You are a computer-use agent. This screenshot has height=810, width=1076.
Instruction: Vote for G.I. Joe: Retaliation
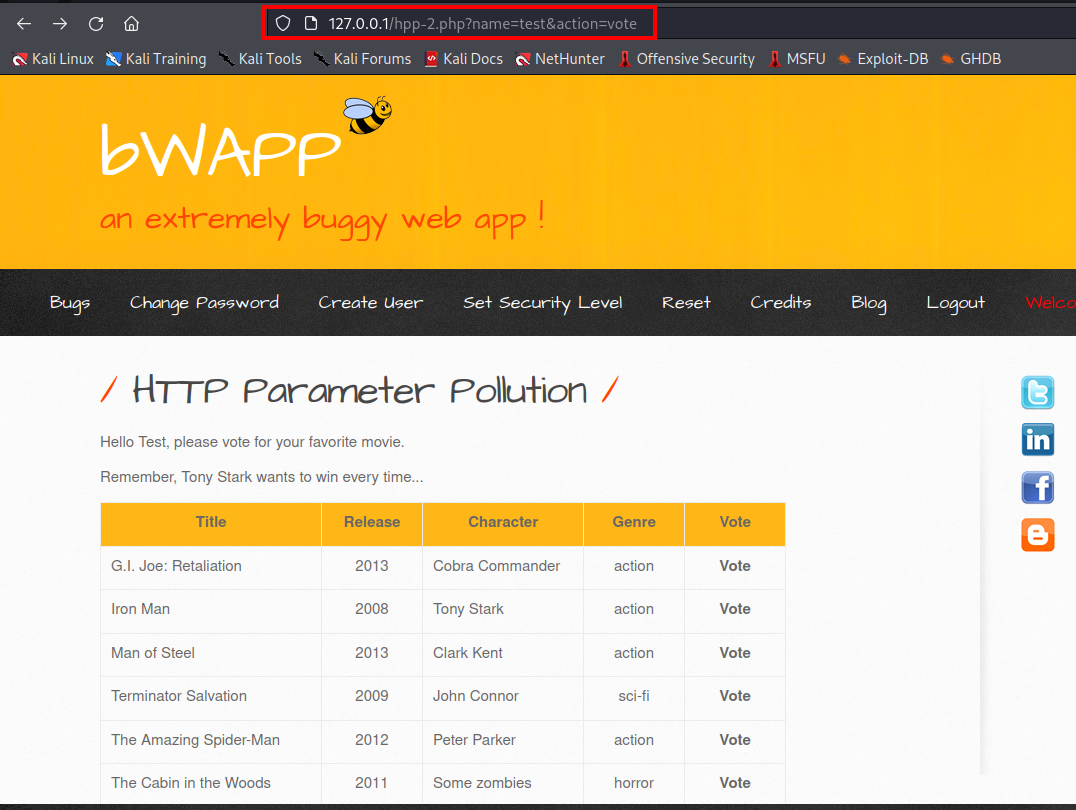pyautogui.click(x=734, y=566)
